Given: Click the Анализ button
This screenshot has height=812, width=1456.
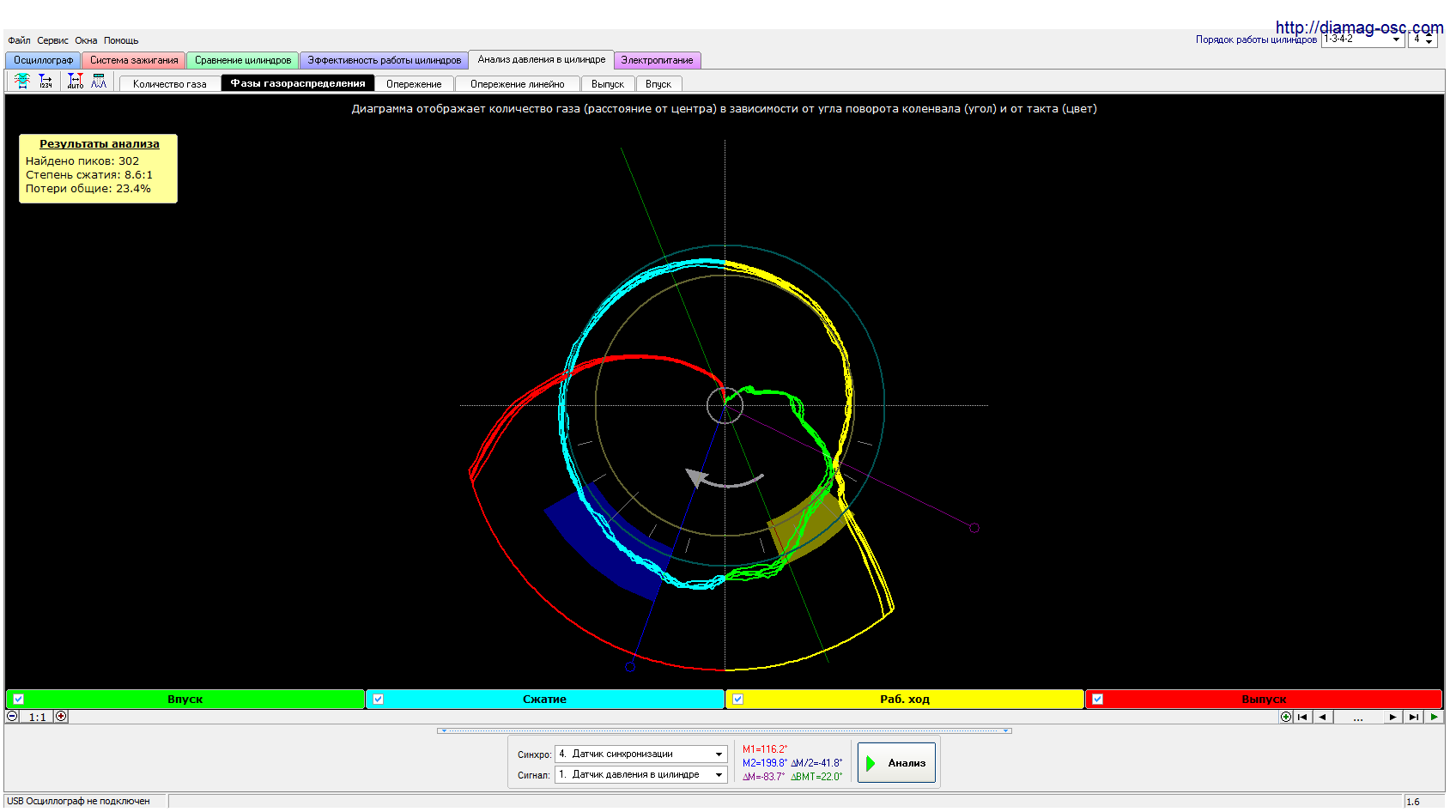Looking at the screenshot, I should (896, 763).
